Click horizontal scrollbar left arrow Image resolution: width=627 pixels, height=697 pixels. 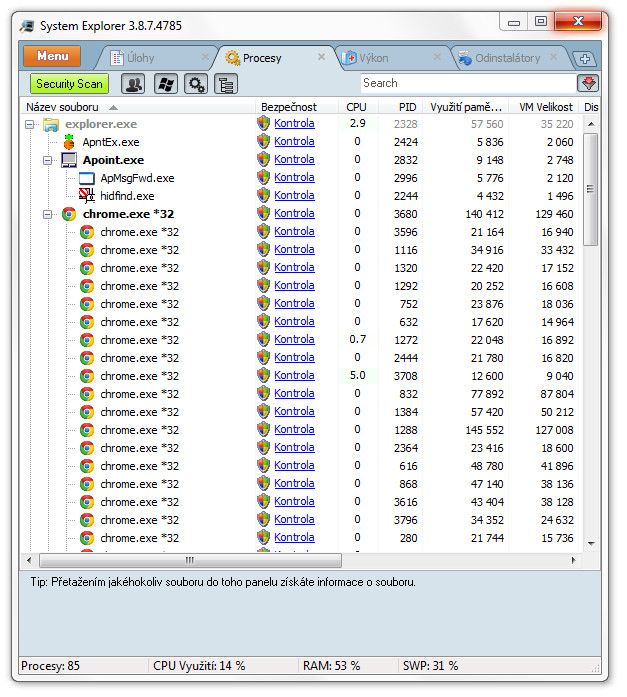[29, 560]
